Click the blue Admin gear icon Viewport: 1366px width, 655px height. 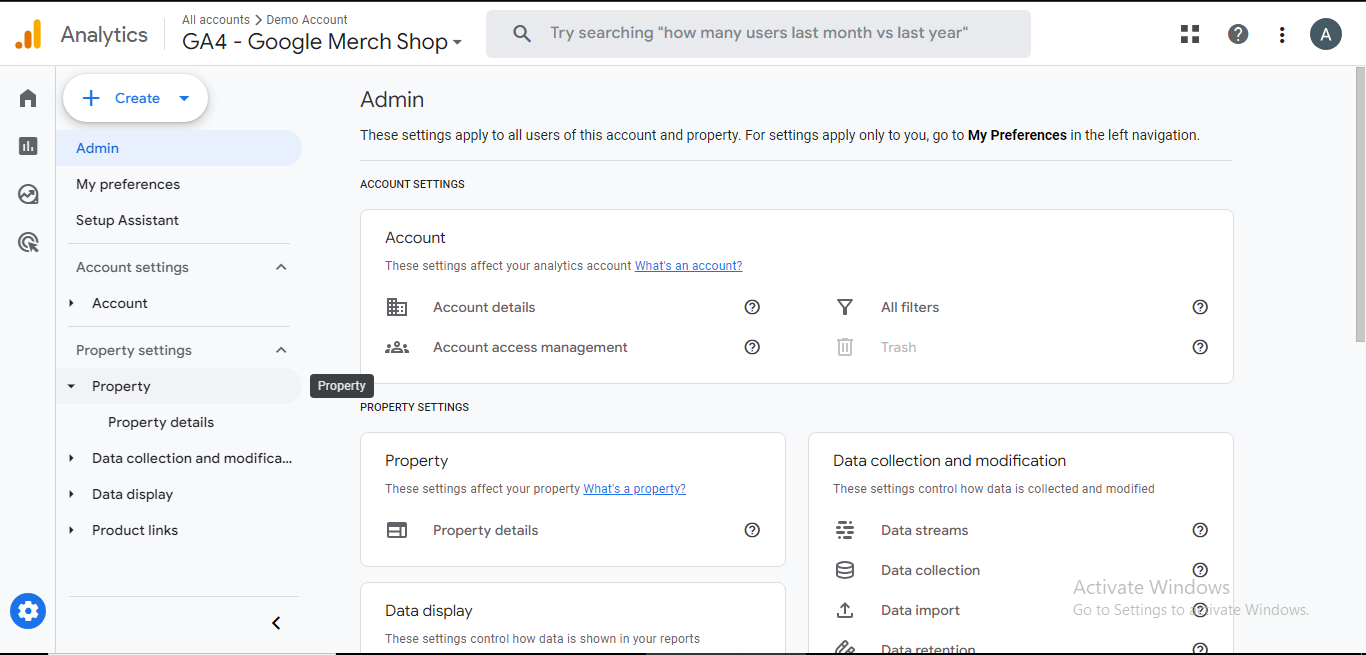point(28,611)
